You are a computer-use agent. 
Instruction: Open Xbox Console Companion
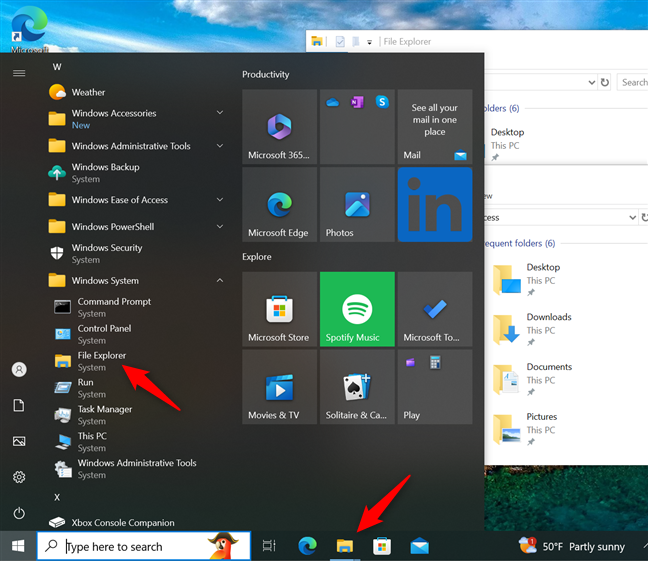[x=136, y=523]
